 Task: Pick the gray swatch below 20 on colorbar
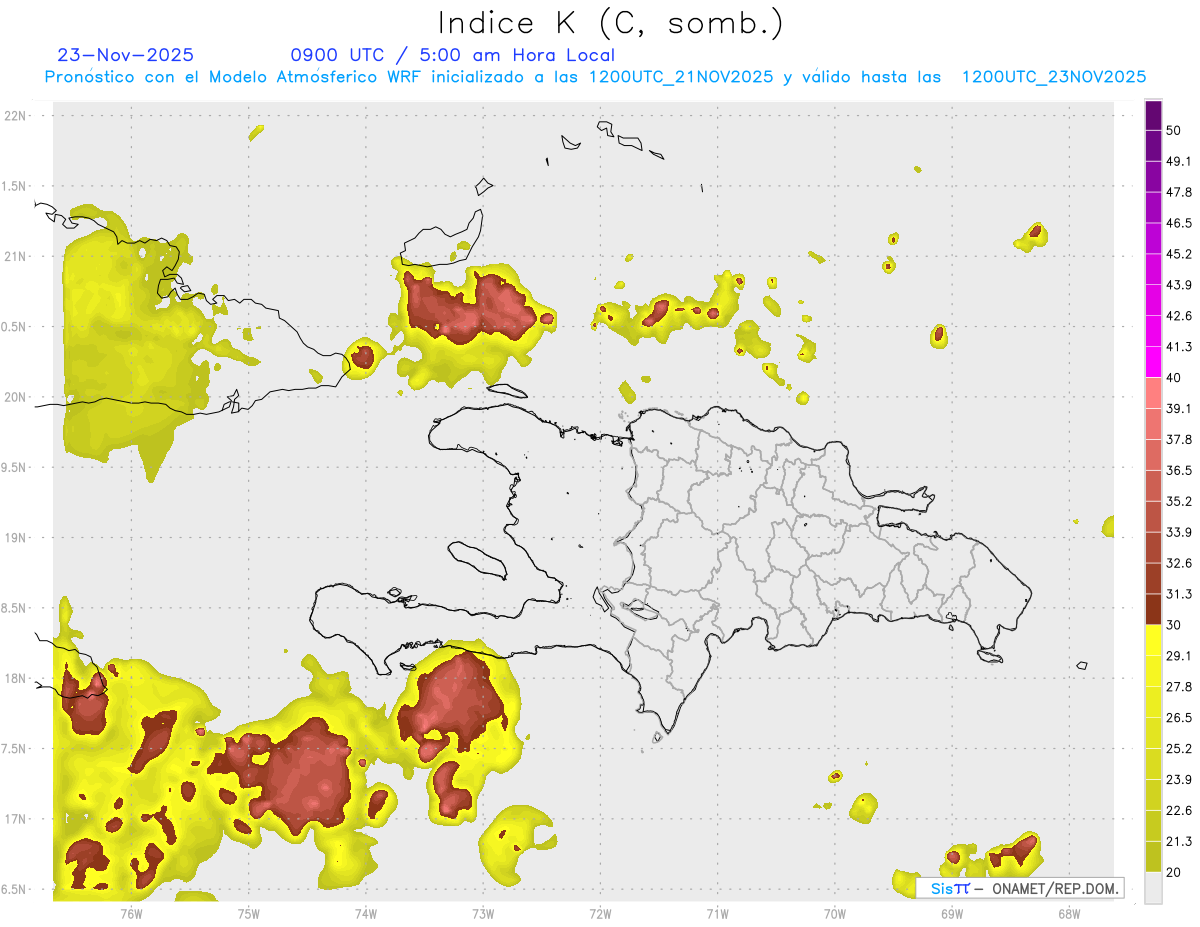tap(1153, 888)
